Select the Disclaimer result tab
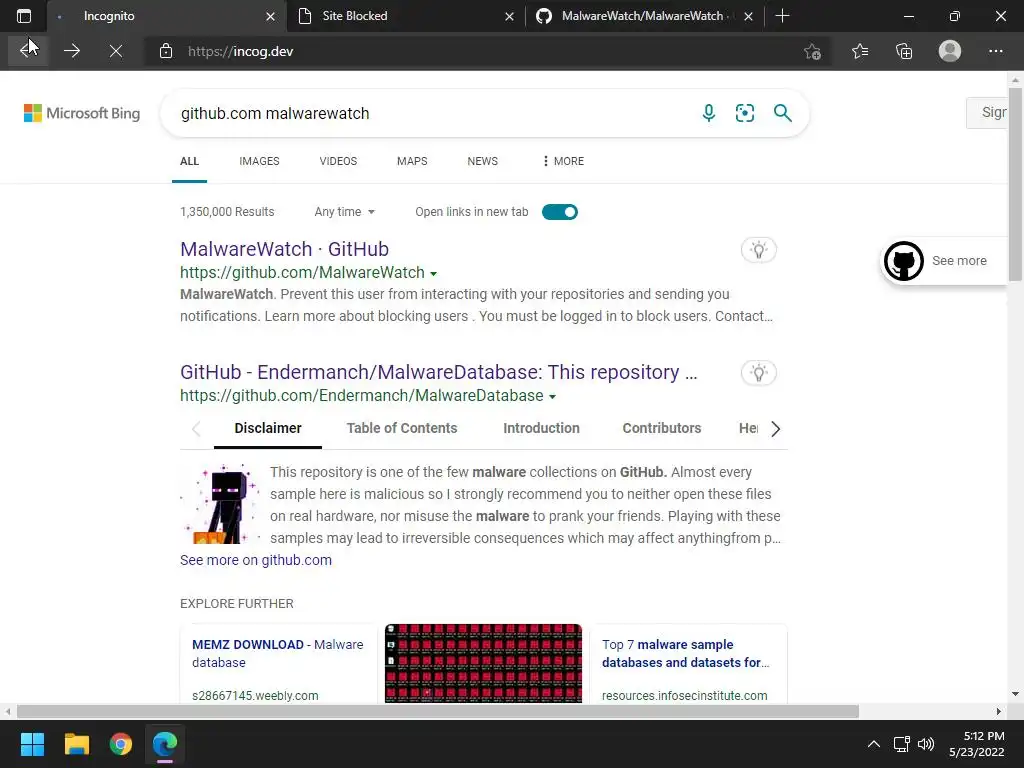1024x768 pixels. pos(268,428)
